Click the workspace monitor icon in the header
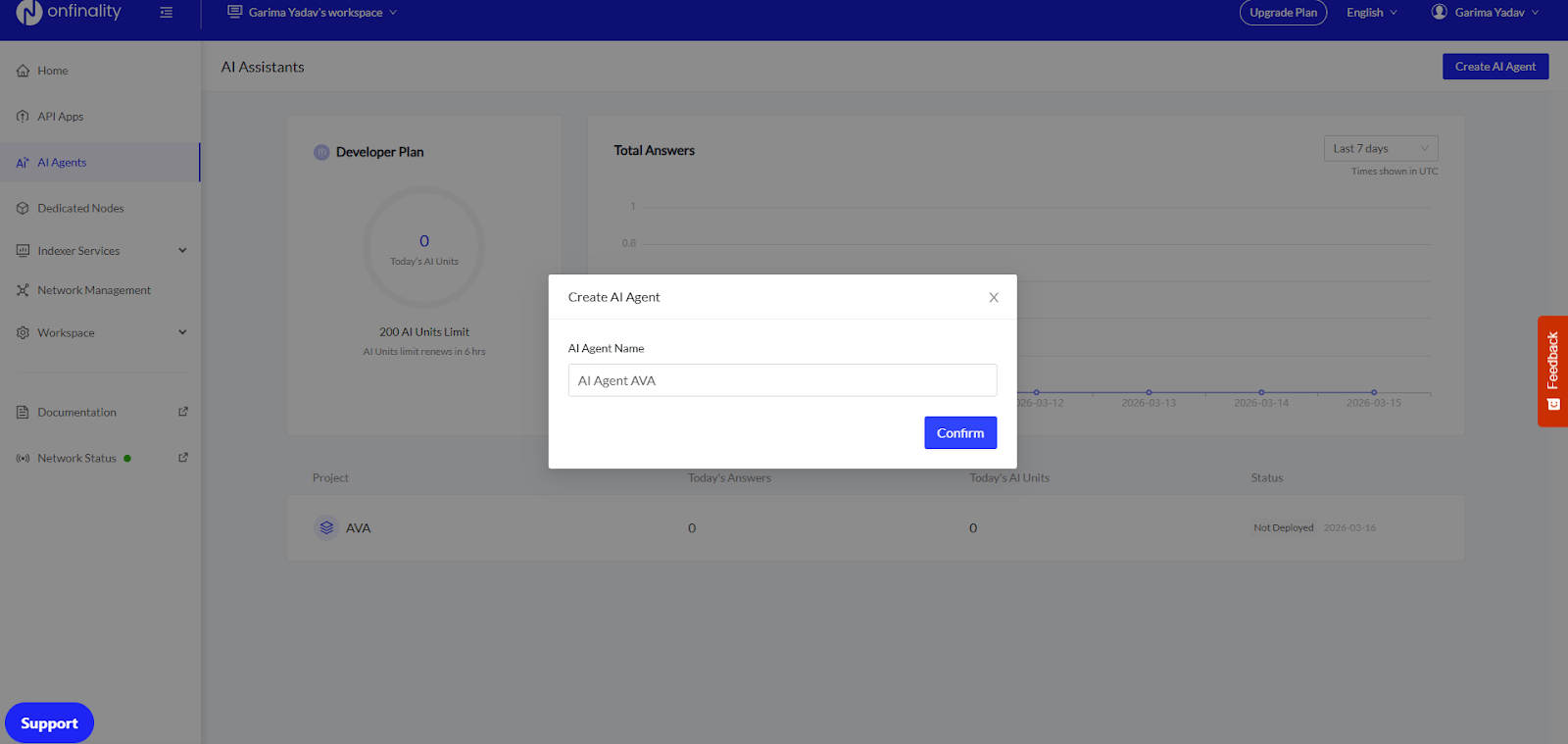Image resolution: width=1568 pixels, height=744 pixels. click(235, 12)
